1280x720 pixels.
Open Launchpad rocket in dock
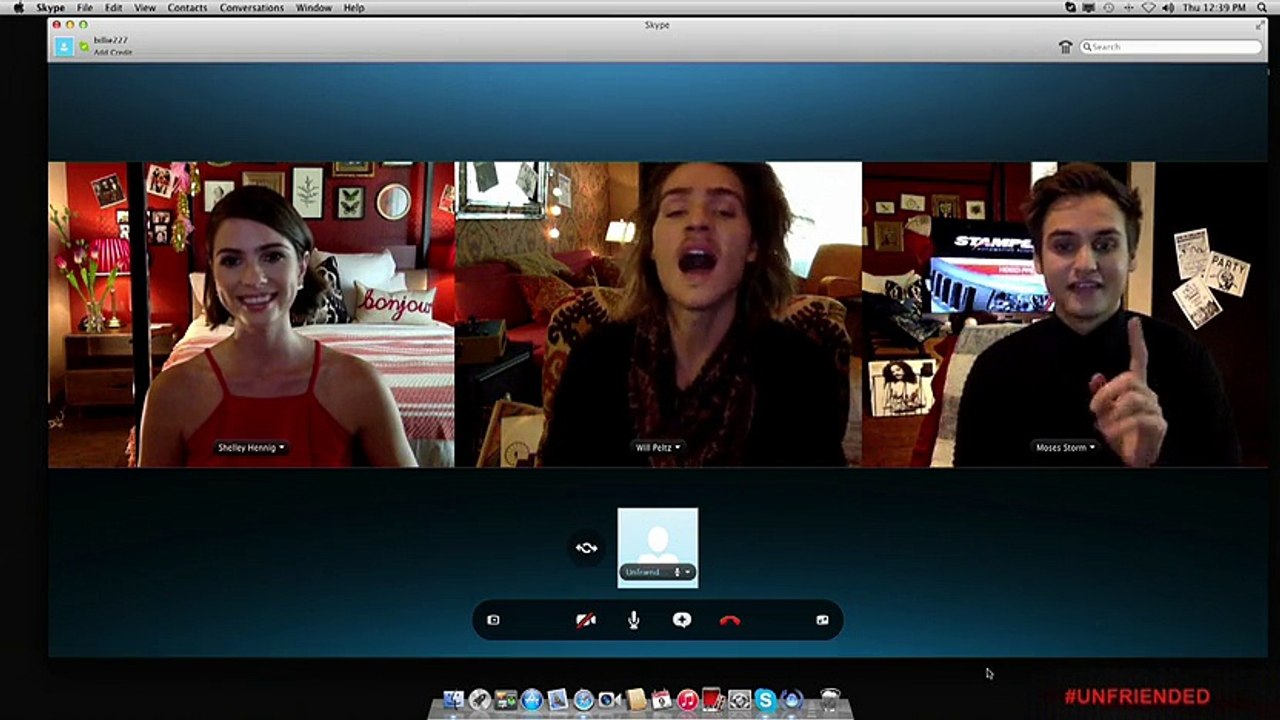(x=480, y=699)
